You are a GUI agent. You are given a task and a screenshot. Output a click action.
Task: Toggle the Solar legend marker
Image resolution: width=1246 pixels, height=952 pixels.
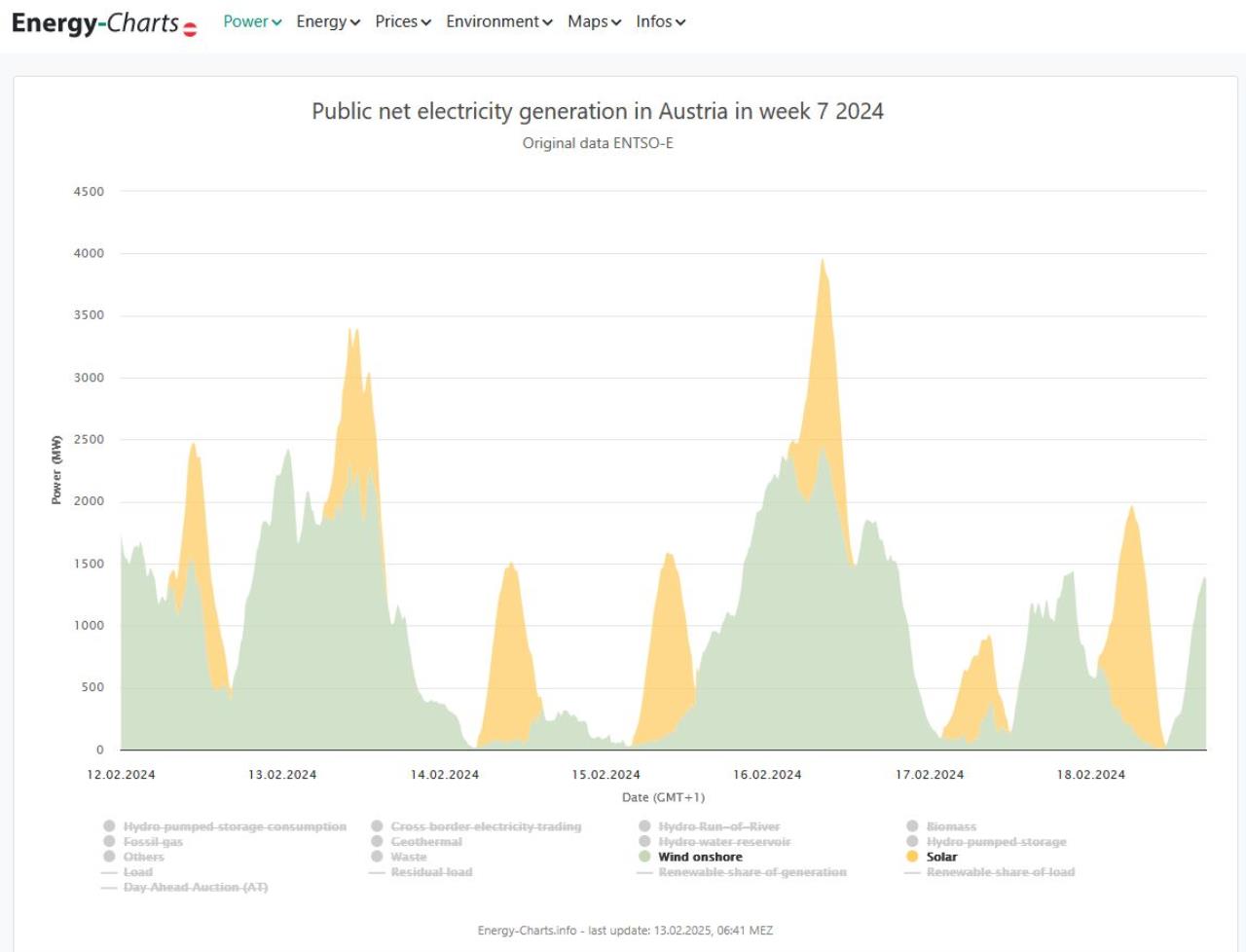click(912, 857)
